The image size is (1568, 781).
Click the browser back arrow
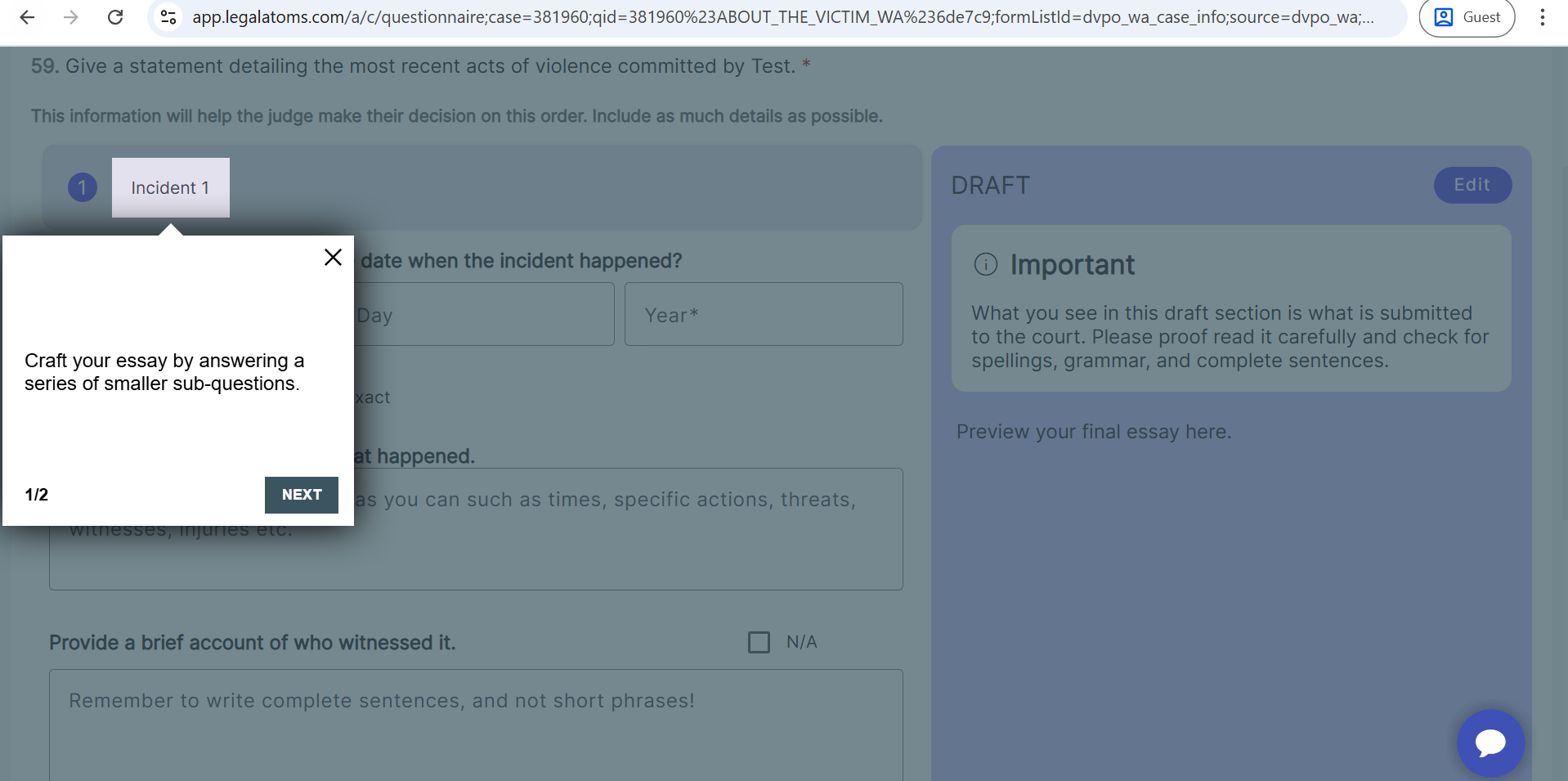pyautogui.click(x=27, y=17)
